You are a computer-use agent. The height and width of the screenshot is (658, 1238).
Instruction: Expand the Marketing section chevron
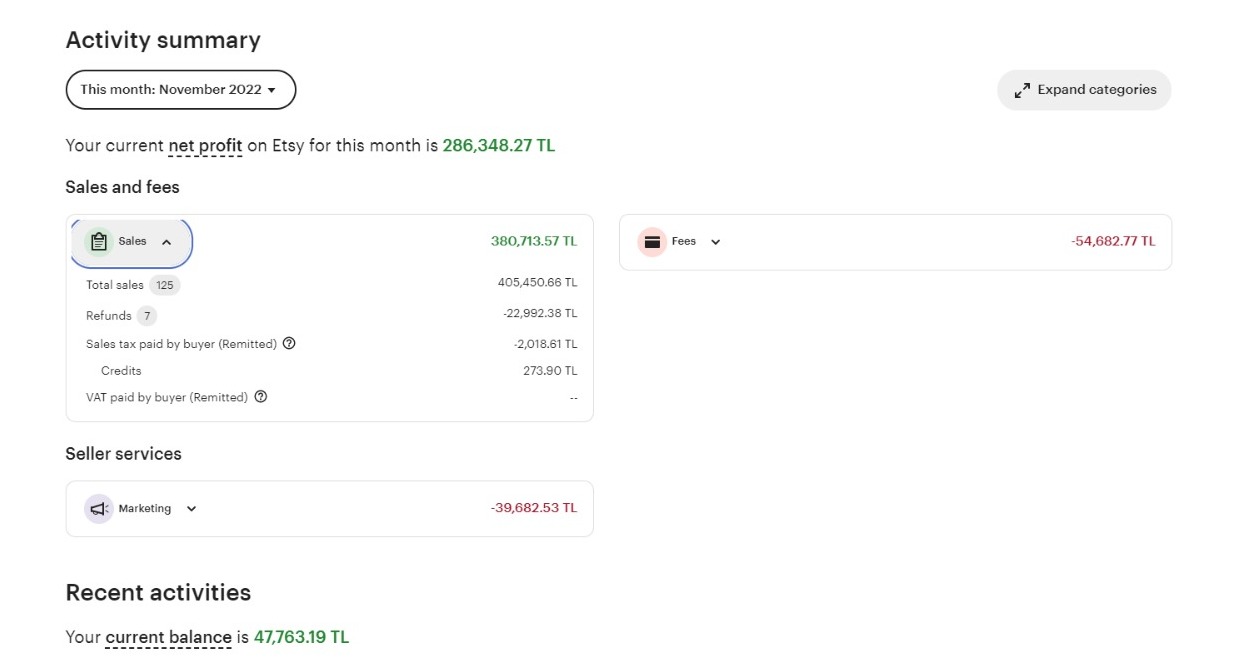pyautogui.click(x=192, y=509)
